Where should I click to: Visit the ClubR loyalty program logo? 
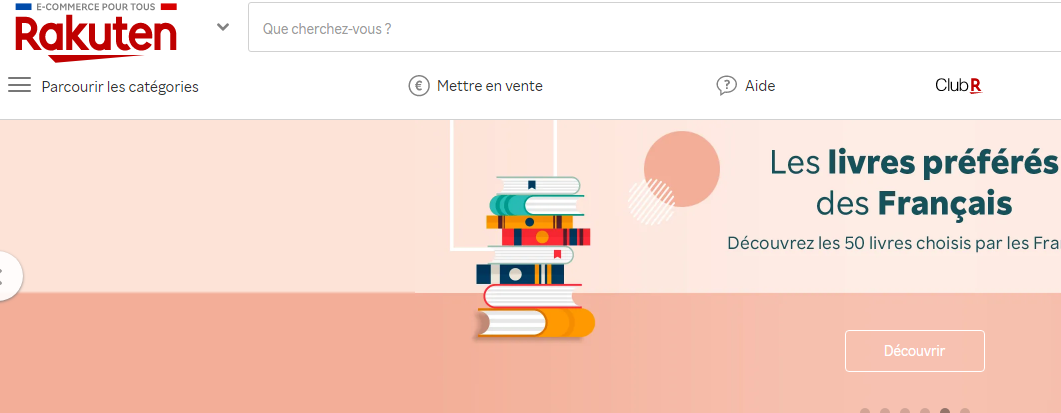coord(958,86)
